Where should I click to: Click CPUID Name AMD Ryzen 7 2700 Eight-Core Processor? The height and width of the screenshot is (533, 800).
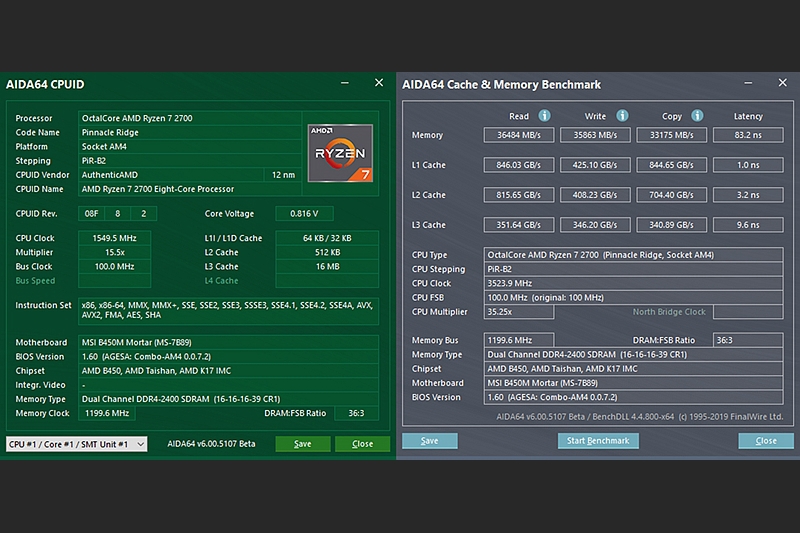coord(190,189)
